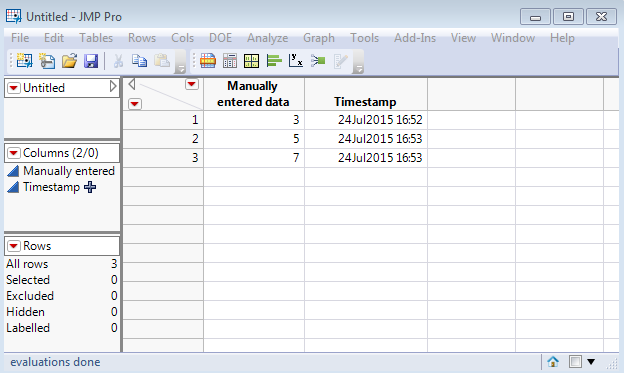Click the evaluations done status text
This screenshot has width=624, height=373.
55,362
